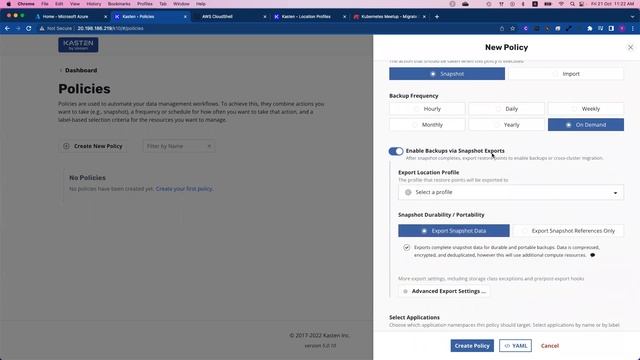Viewport: 640px width, 360px height.
Task: Choose On Demand backup frequency
Action: click(x=586, y=125)
